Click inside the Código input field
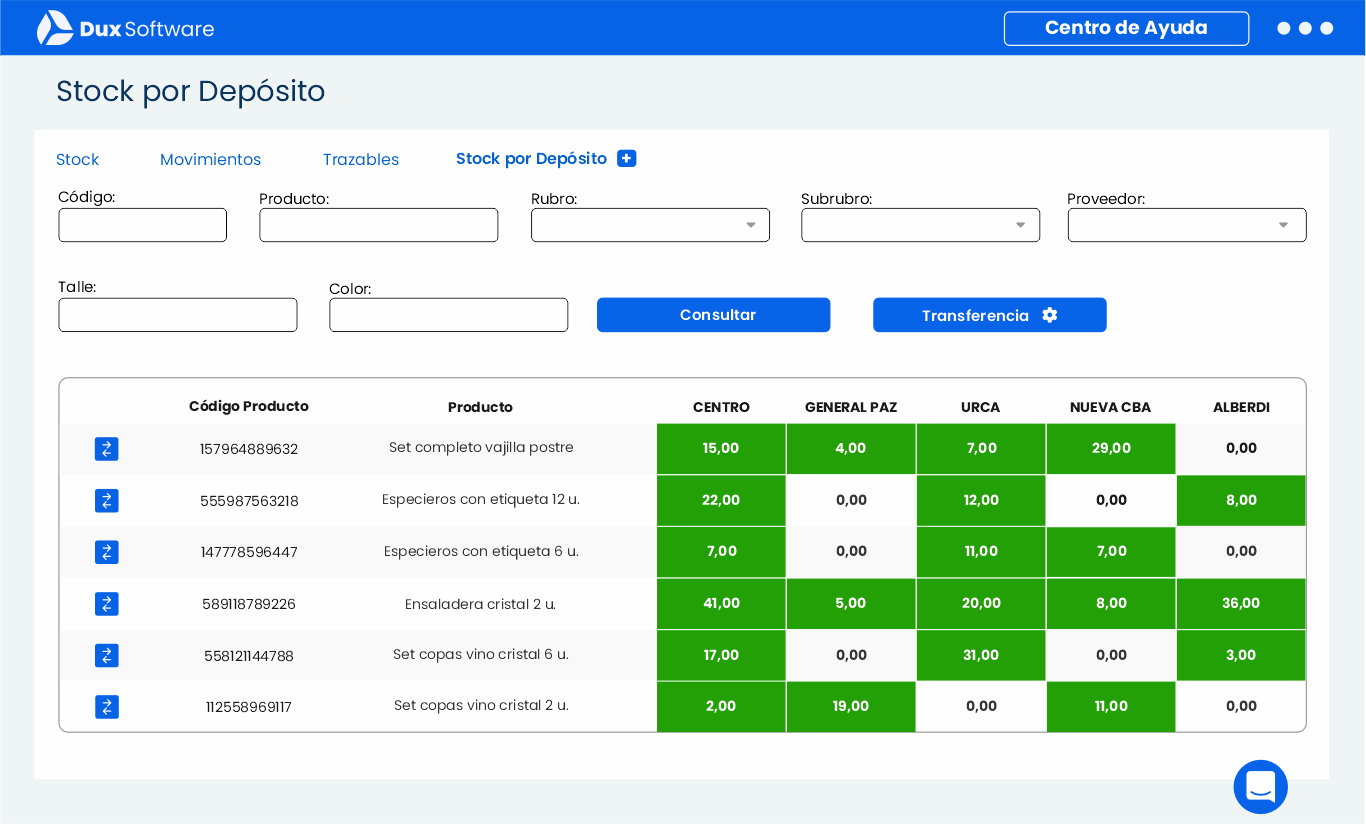 [x=142, y=224]
